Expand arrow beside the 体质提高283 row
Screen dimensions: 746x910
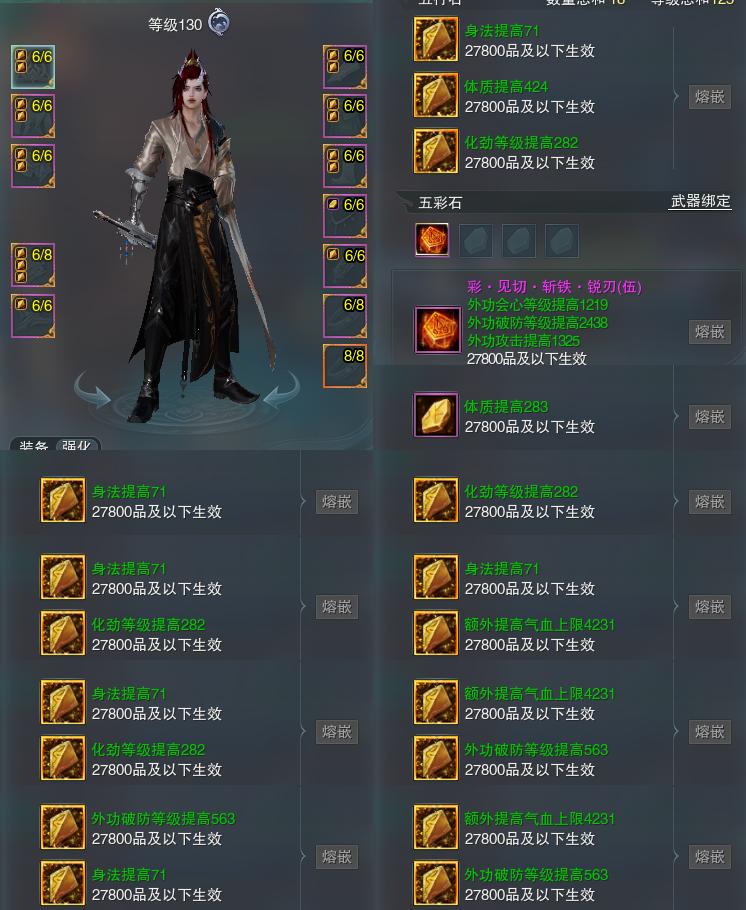676,417
